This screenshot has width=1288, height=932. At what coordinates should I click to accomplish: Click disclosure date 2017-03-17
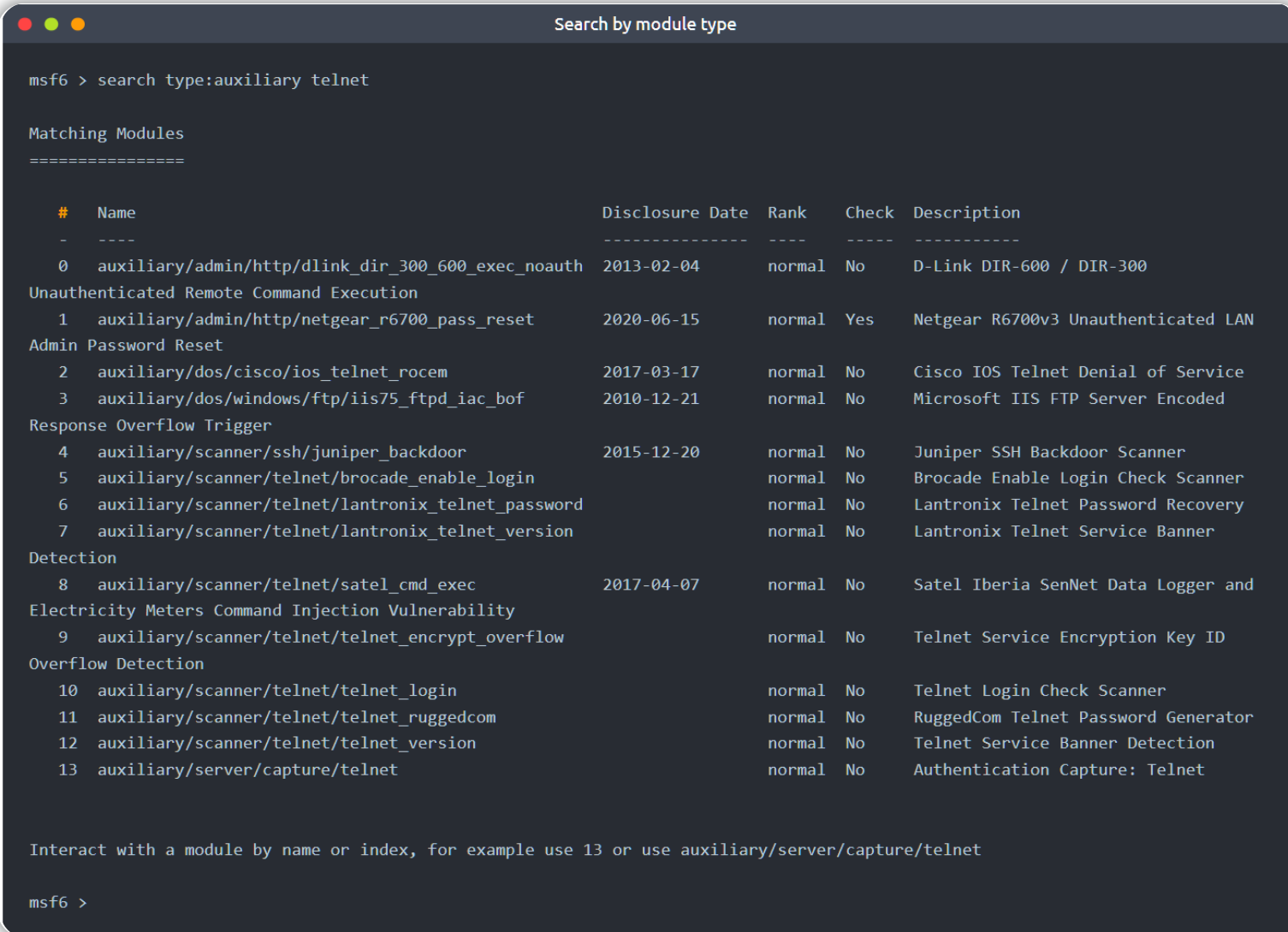650,372
